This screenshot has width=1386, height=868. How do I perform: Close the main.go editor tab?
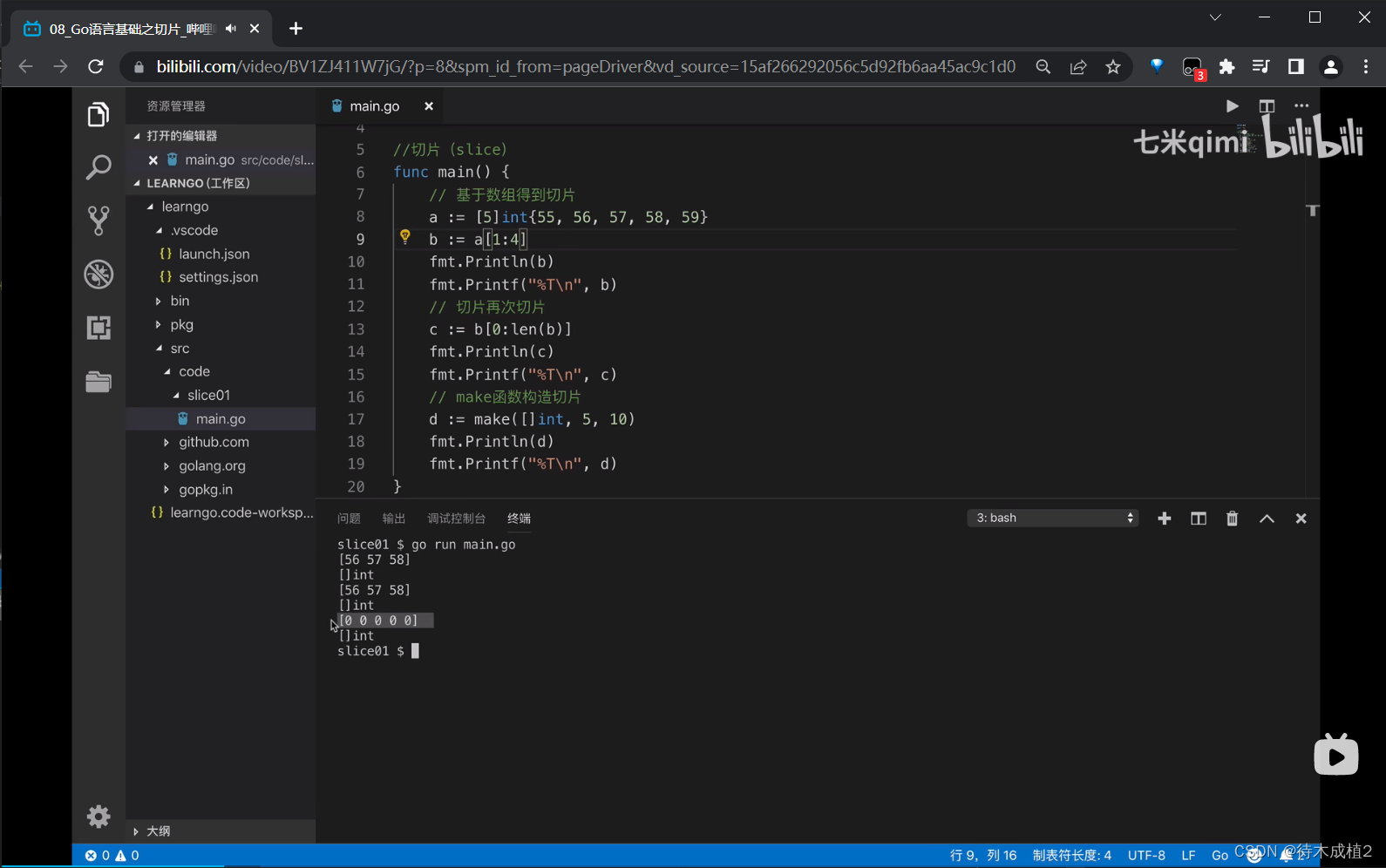click(429, 106)
